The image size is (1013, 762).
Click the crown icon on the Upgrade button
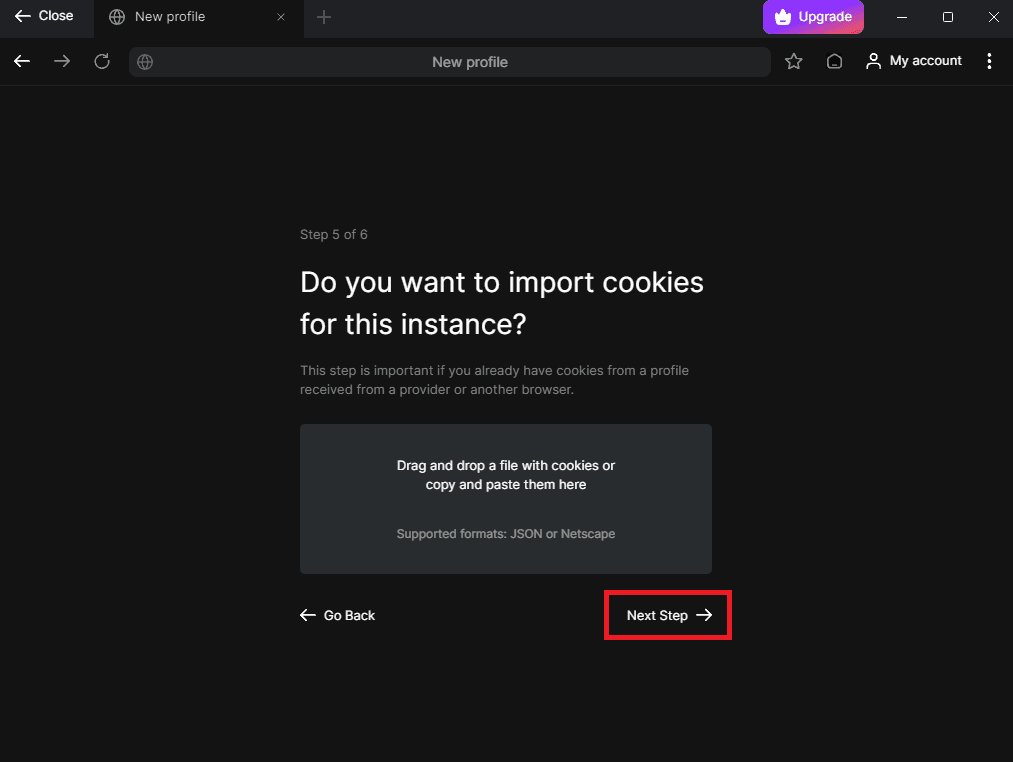[x=783, y=17]
